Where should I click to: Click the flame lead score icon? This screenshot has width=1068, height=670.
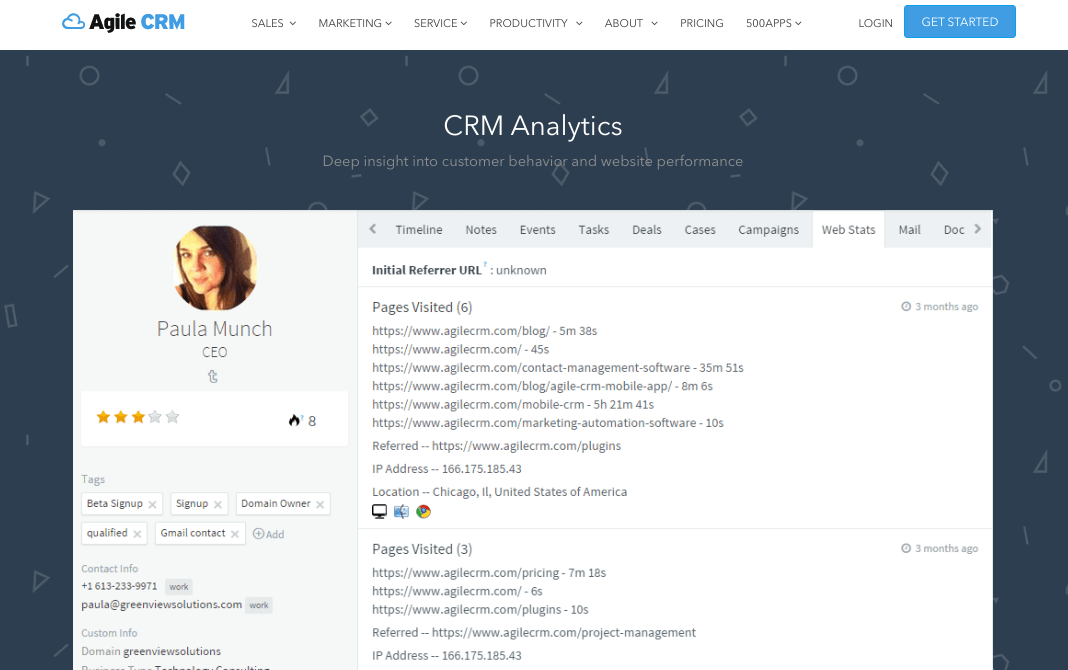(x=295, y=420)
